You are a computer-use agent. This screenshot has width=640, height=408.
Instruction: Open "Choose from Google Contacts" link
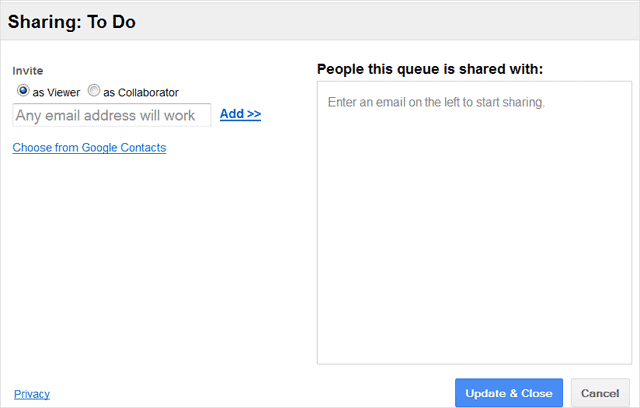click(89, 148)
